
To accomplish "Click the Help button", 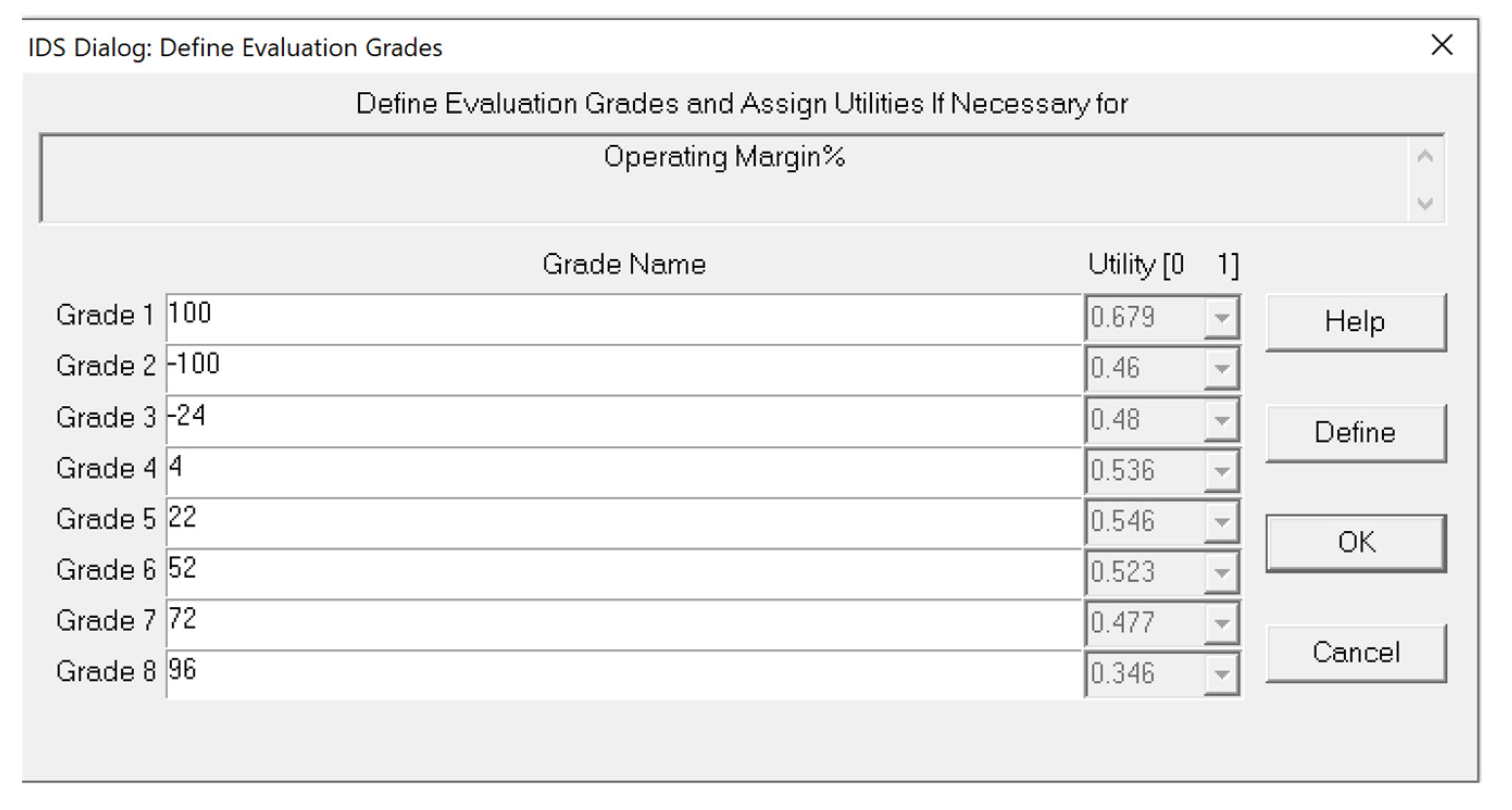I will click(1355, 322).
